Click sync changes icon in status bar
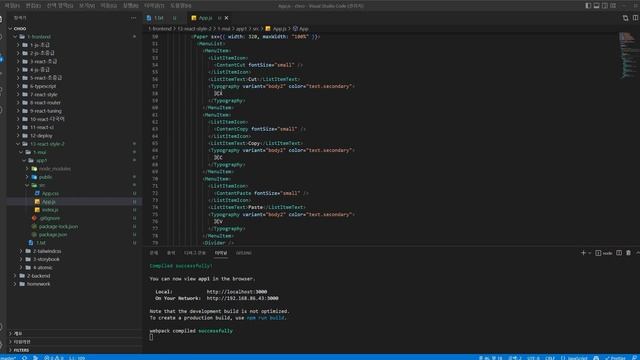Image resolution: width=640 pixels, height=360 pixels. (24, 358)
